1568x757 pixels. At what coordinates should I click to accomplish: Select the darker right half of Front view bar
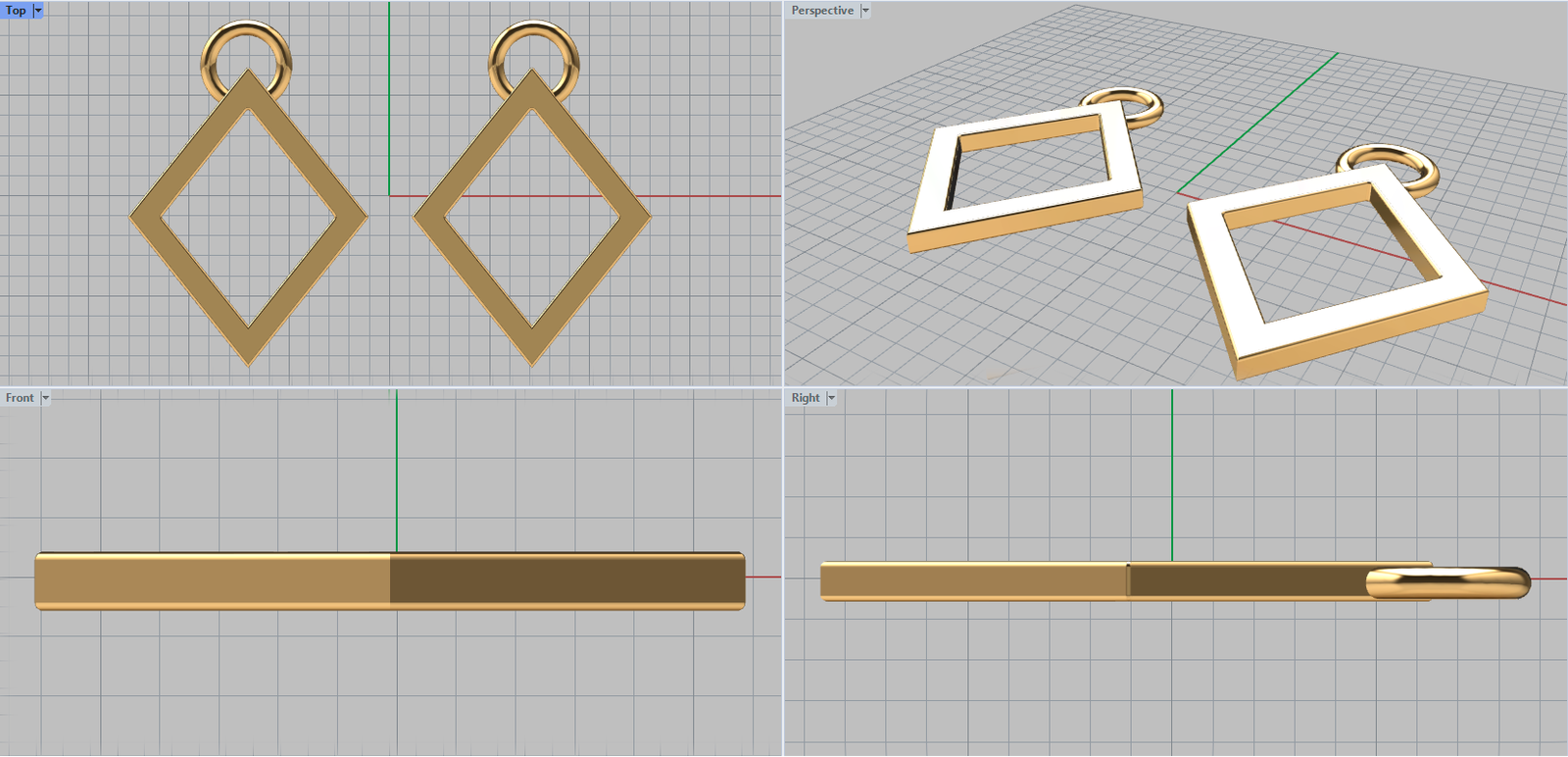coord(568,580)
